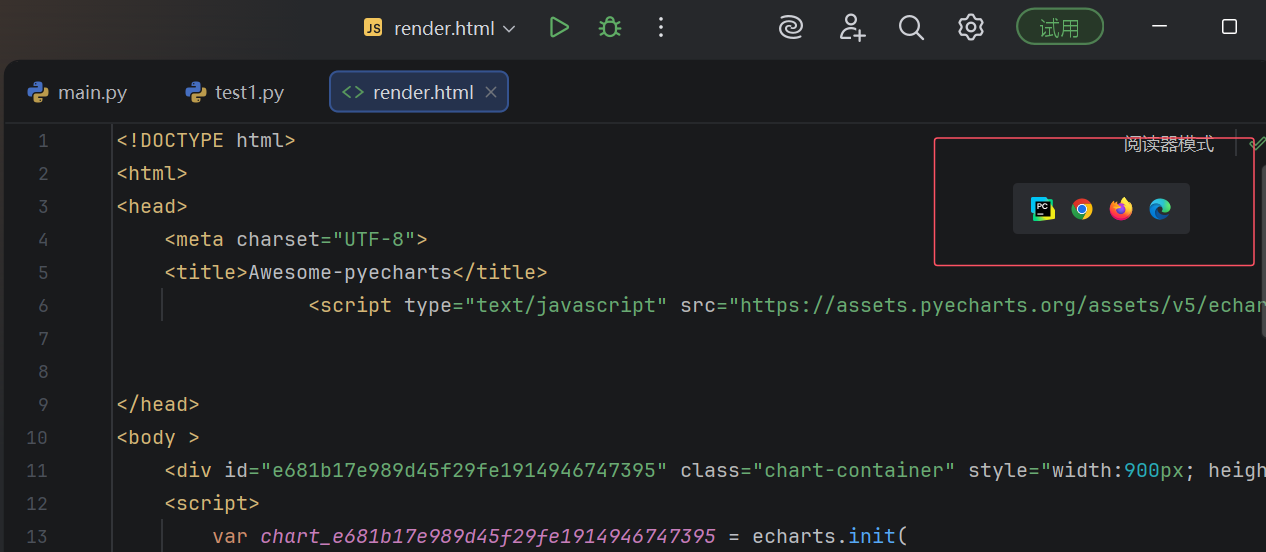Open IDE settings gear icon
This screenshot has width=1266, height=552.
click(971, 27)
